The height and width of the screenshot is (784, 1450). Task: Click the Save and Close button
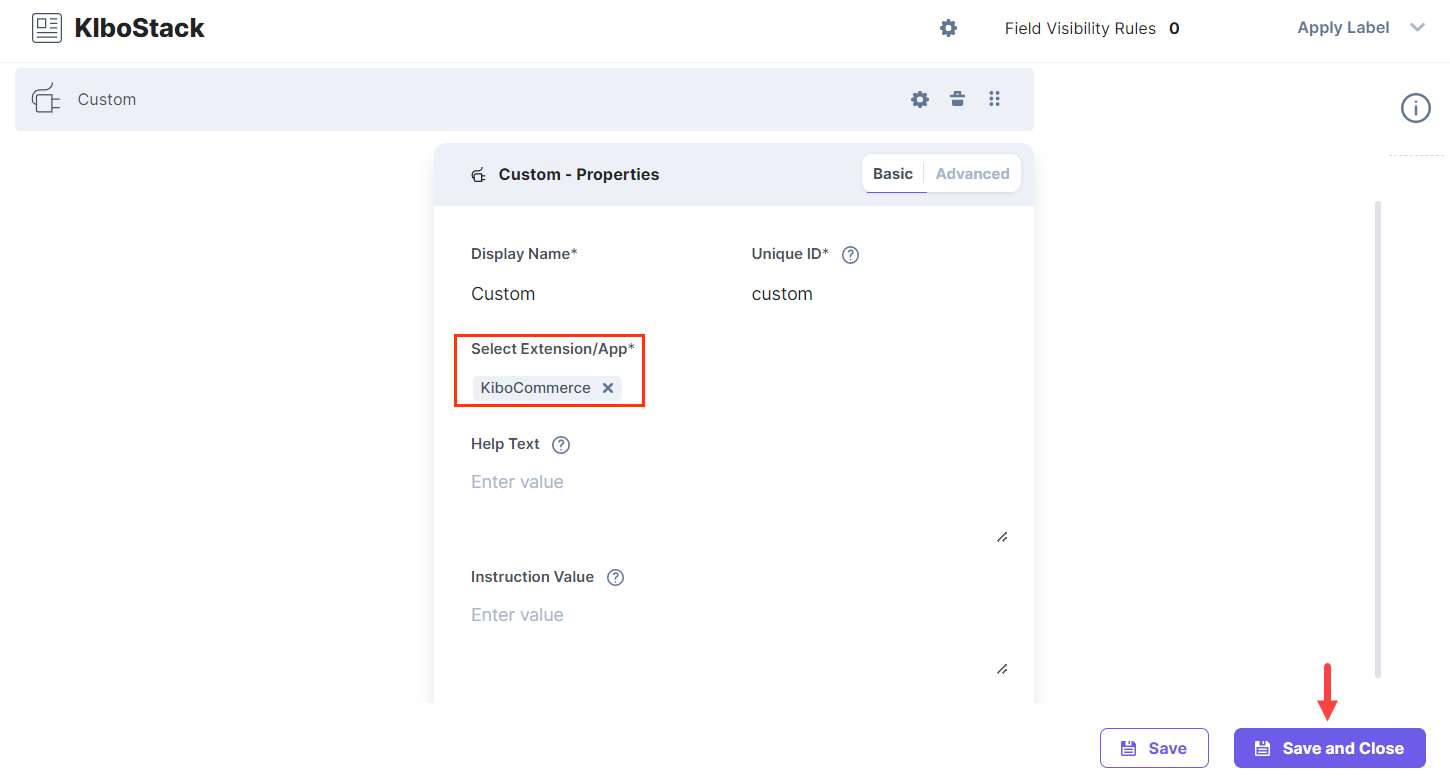coord(1329,747)
